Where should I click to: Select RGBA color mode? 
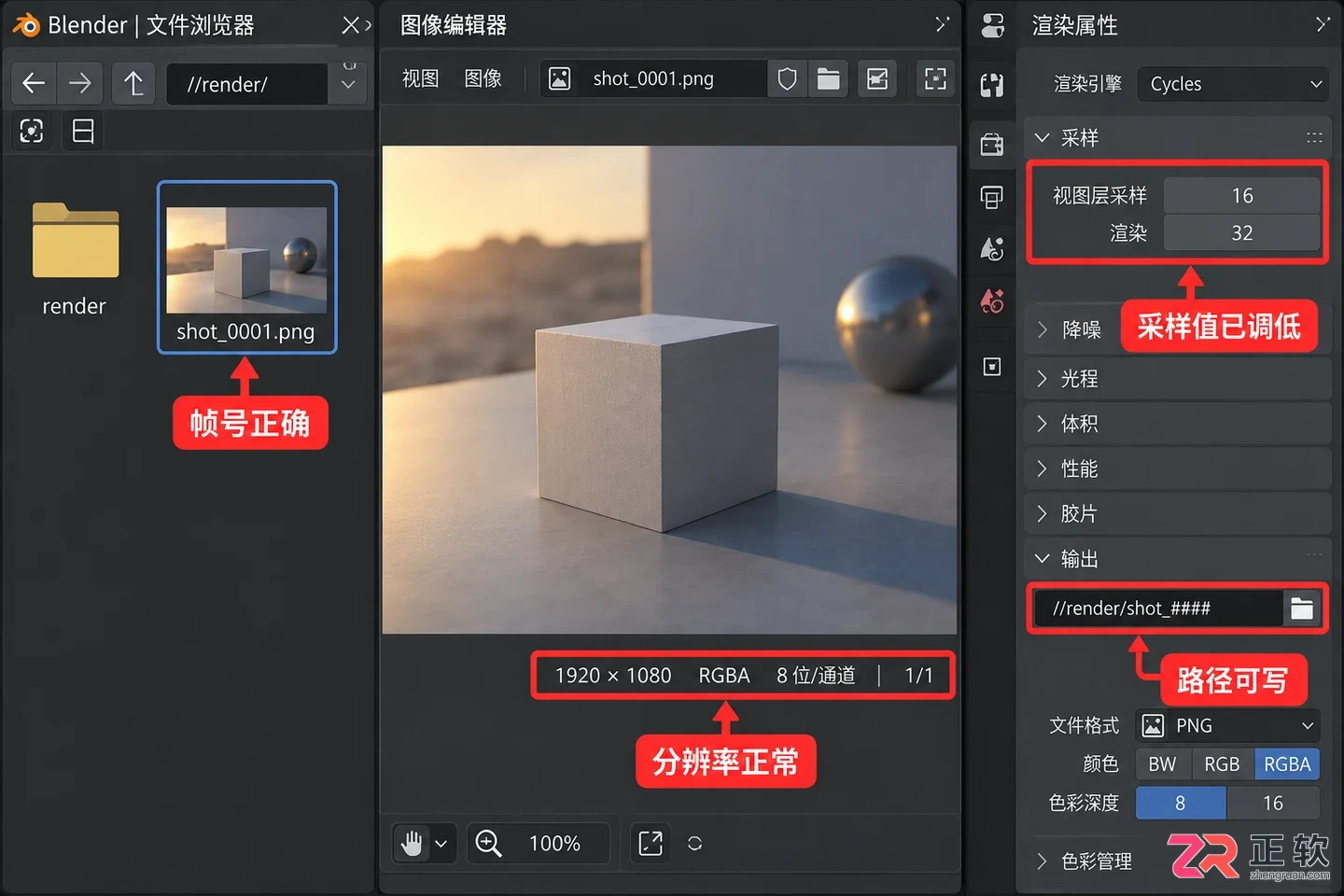click(x=1287, y=764)
